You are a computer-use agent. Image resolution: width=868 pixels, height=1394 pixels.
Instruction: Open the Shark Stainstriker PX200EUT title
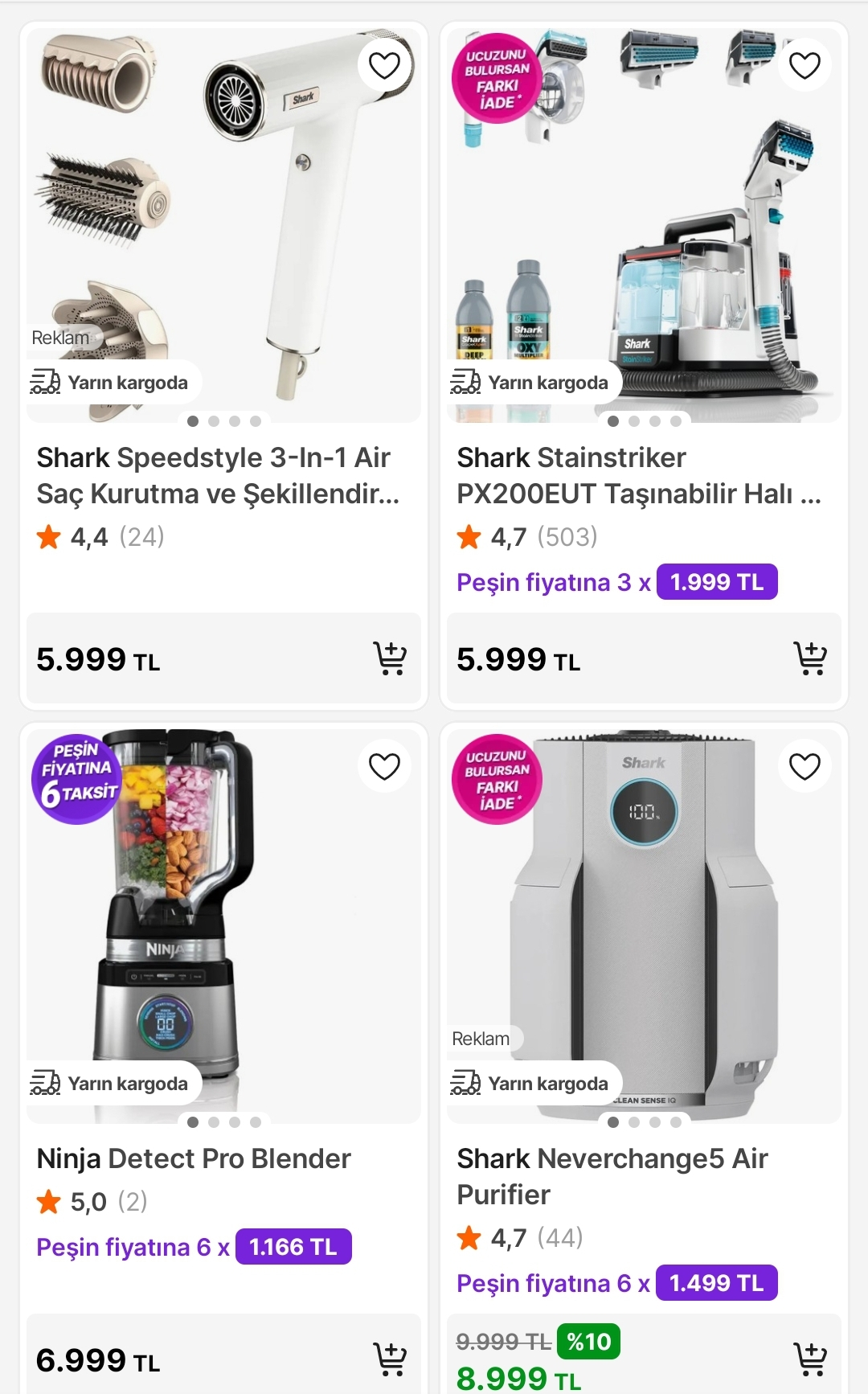coord(639,475)
